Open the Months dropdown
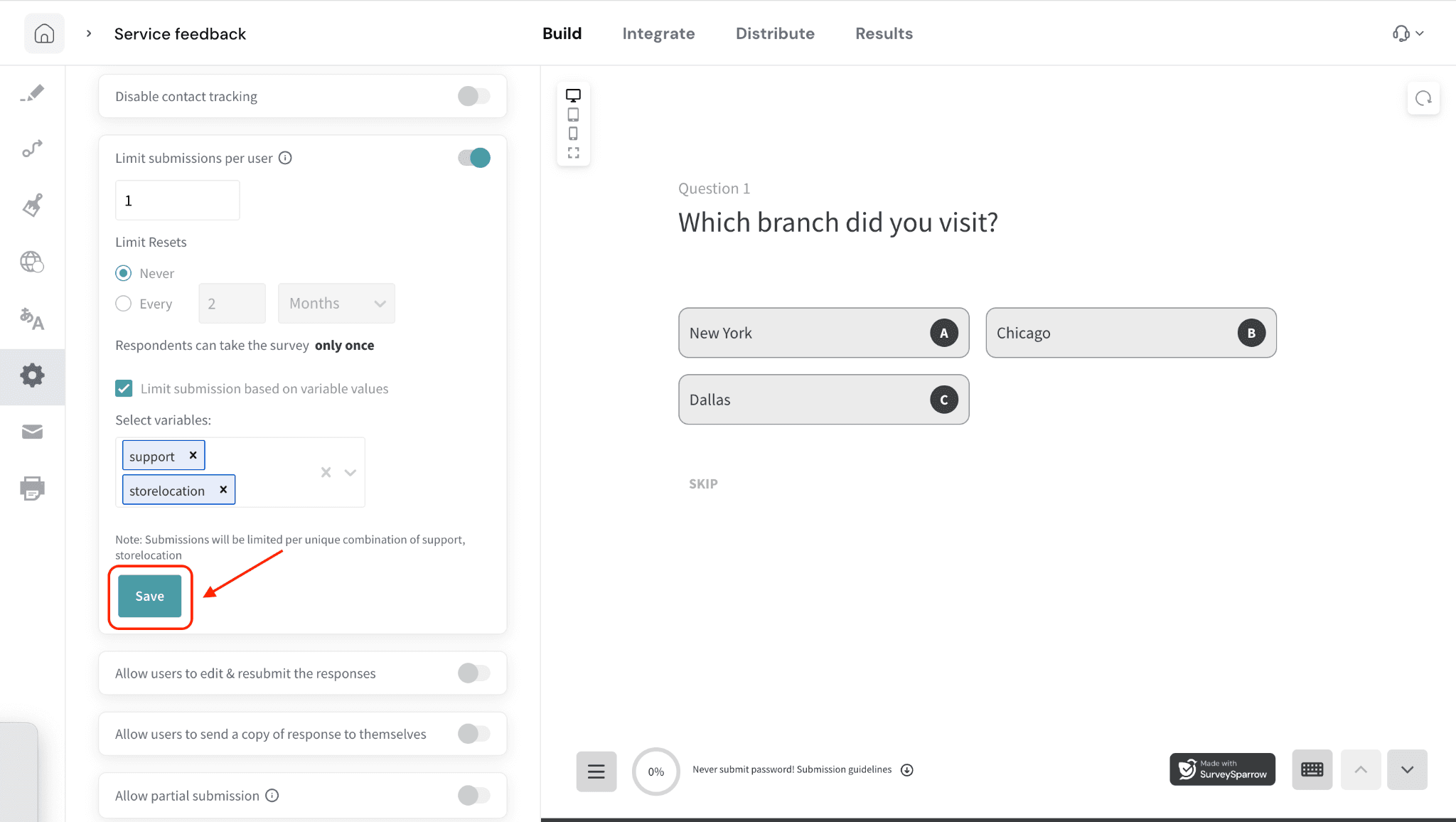The image size is (1456, 822). (336, 304)
